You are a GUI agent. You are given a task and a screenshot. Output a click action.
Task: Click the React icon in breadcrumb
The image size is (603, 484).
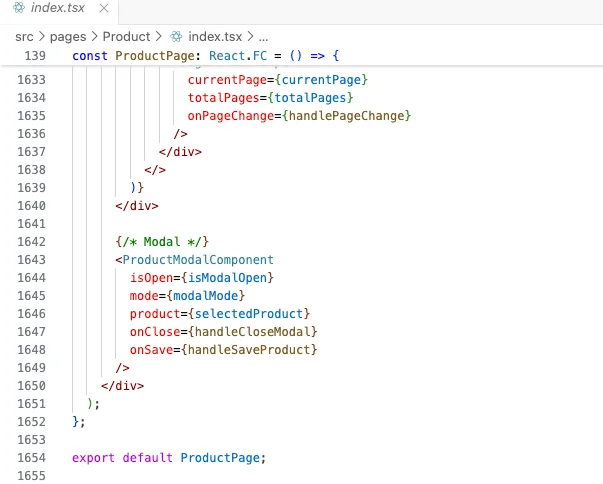coord(177,37)
